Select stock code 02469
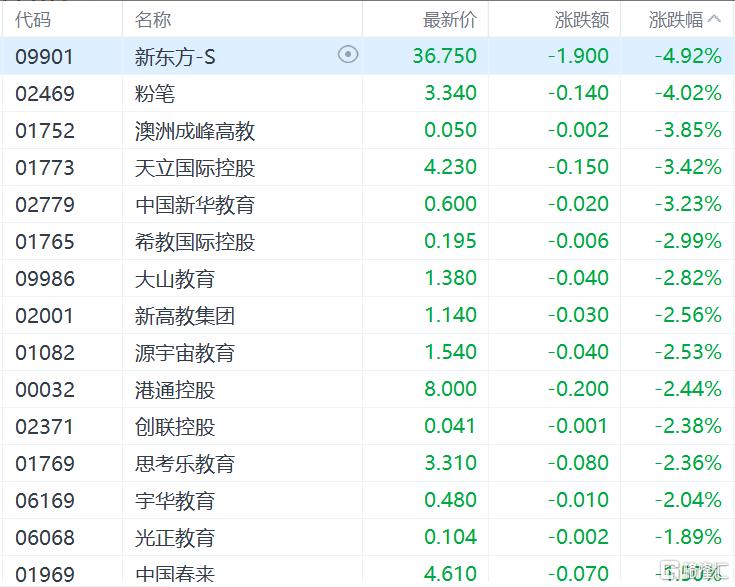This screenshot has width=735, height=587. pos(45,94)
